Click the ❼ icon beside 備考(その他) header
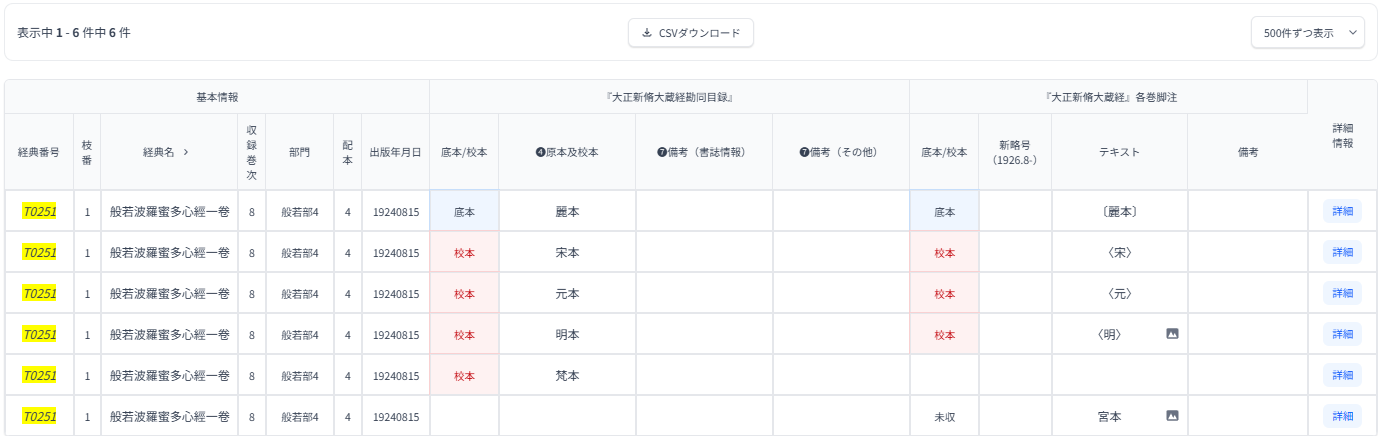1378x436 pixels. point(803,152)
